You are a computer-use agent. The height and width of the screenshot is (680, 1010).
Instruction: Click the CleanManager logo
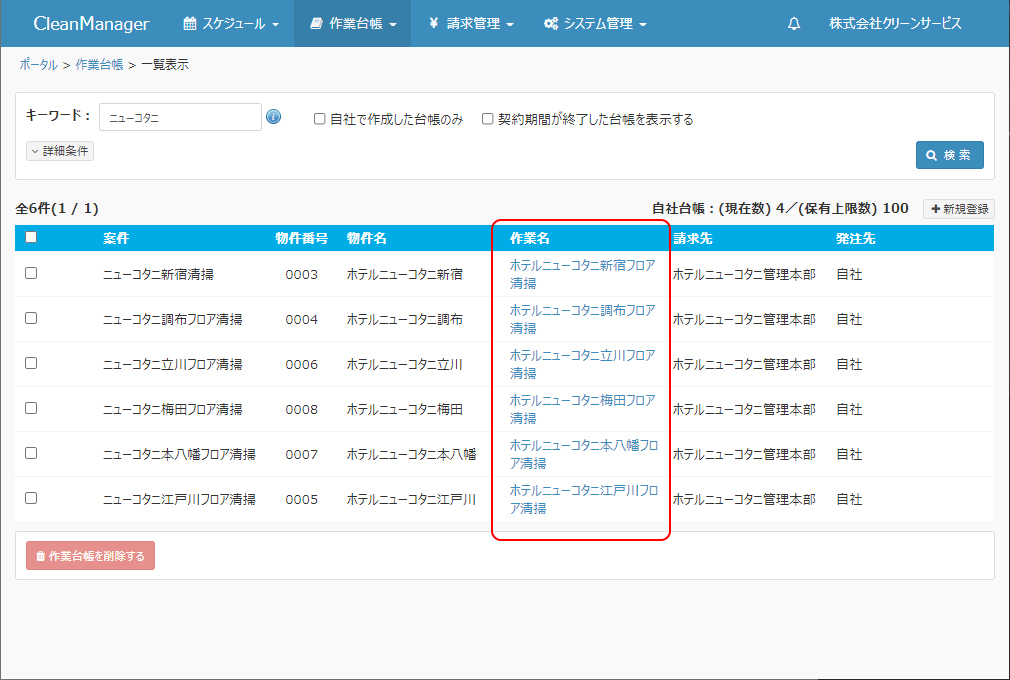pos(91,24)
